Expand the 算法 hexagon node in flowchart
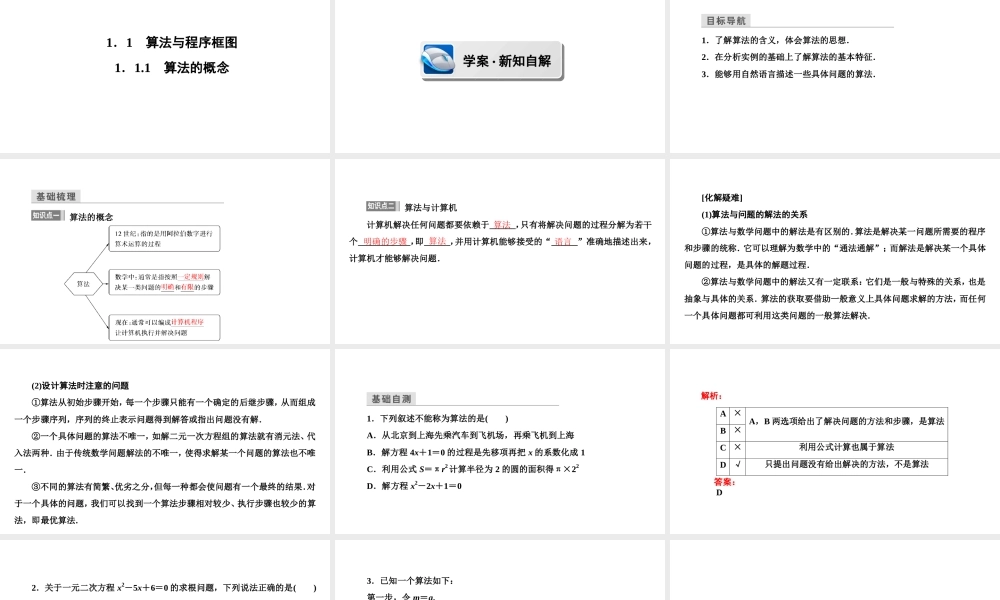 pos(85,284)
